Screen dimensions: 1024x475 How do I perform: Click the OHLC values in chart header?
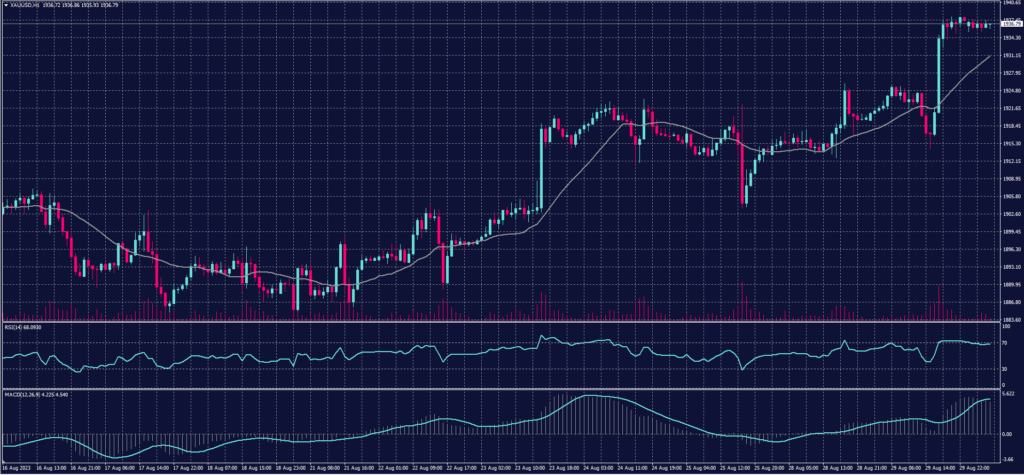[78, 6]
